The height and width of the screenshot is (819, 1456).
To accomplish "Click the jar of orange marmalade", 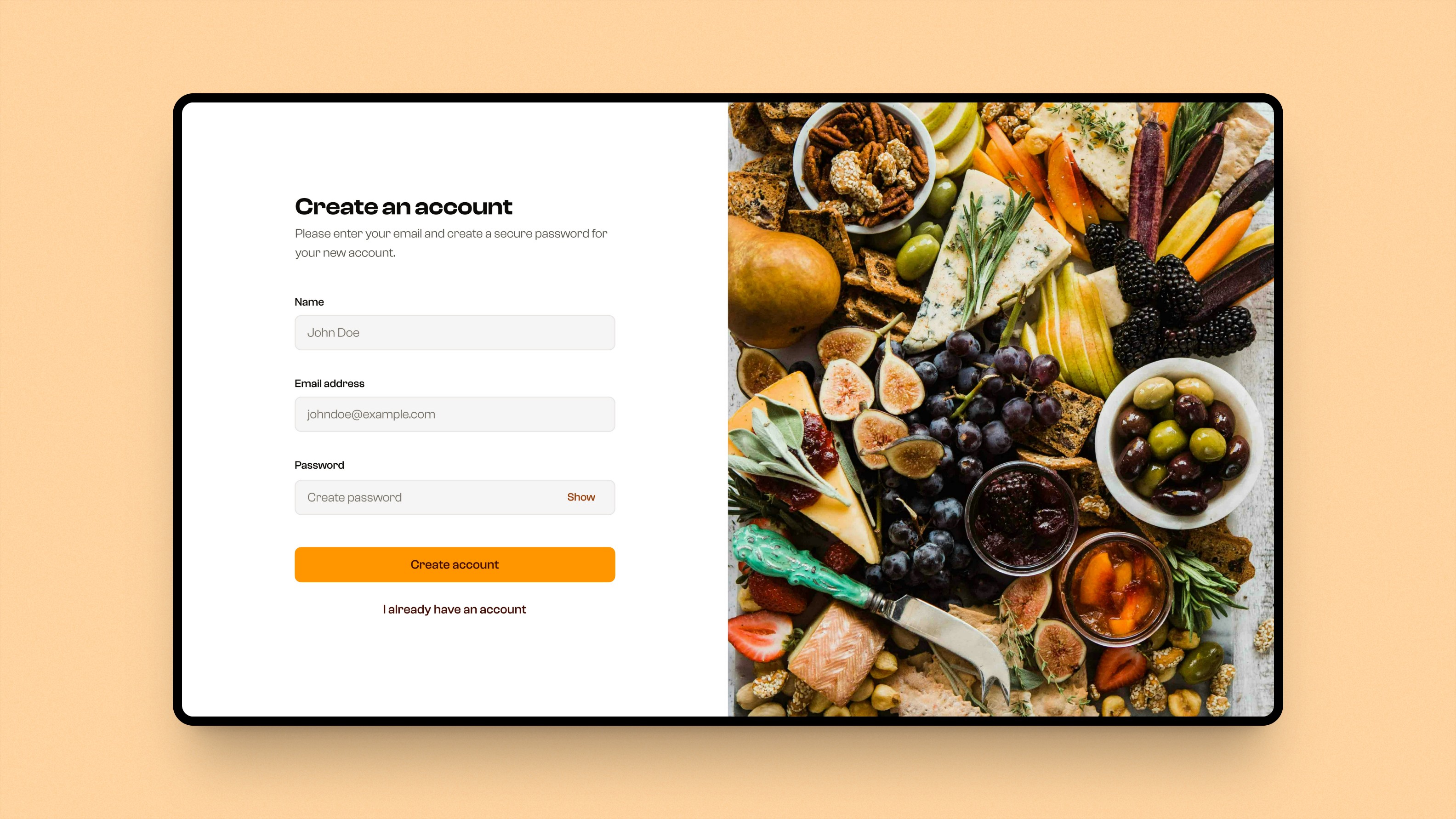I will (1115, 587).
